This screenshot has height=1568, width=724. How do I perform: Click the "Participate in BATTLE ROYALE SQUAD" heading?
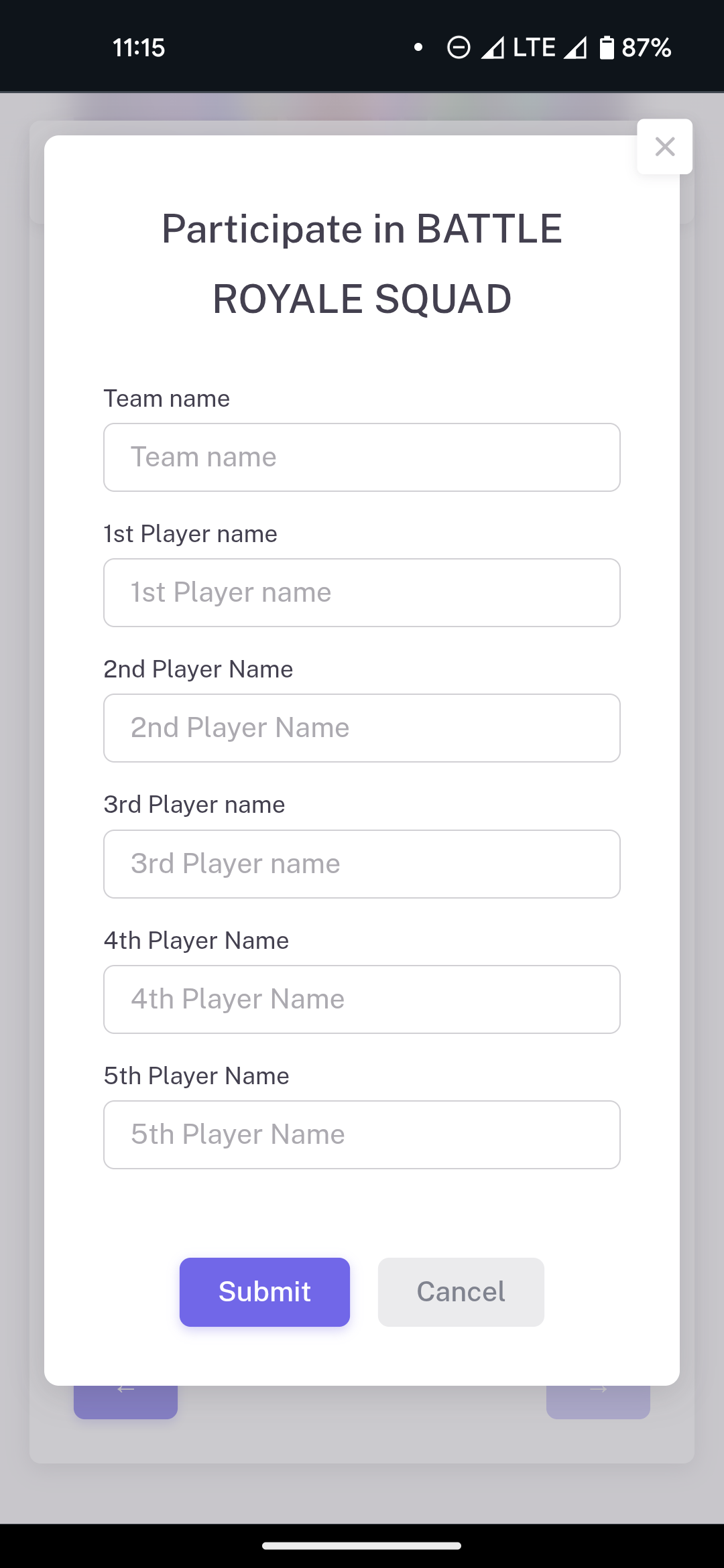coord(362,263)
